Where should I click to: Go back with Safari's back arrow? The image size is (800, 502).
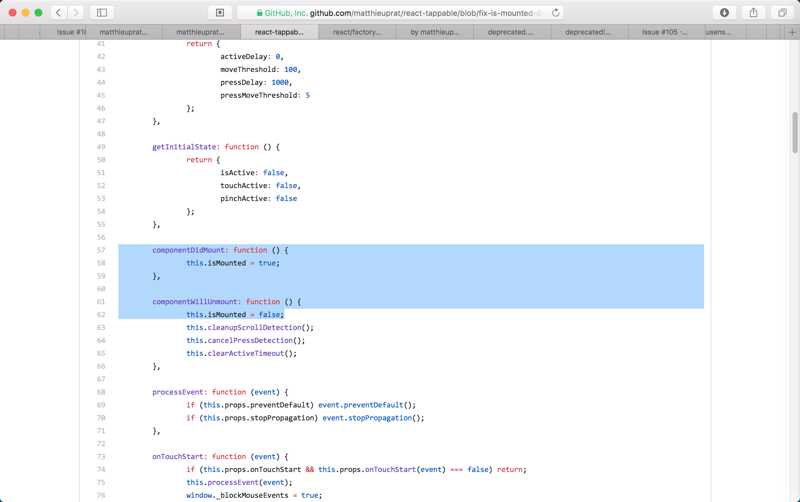tap(58, 13)
